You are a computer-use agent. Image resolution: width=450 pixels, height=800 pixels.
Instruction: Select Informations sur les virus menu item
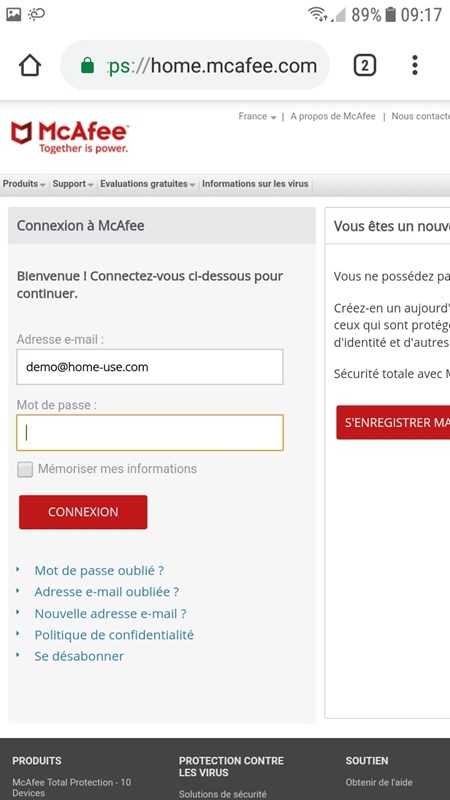(x=255, y=184)
